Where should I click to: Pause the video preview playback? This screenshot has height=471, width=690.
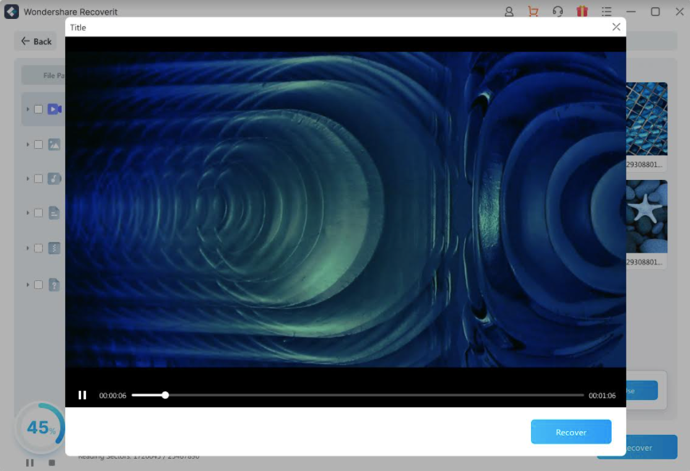[82, 395]
